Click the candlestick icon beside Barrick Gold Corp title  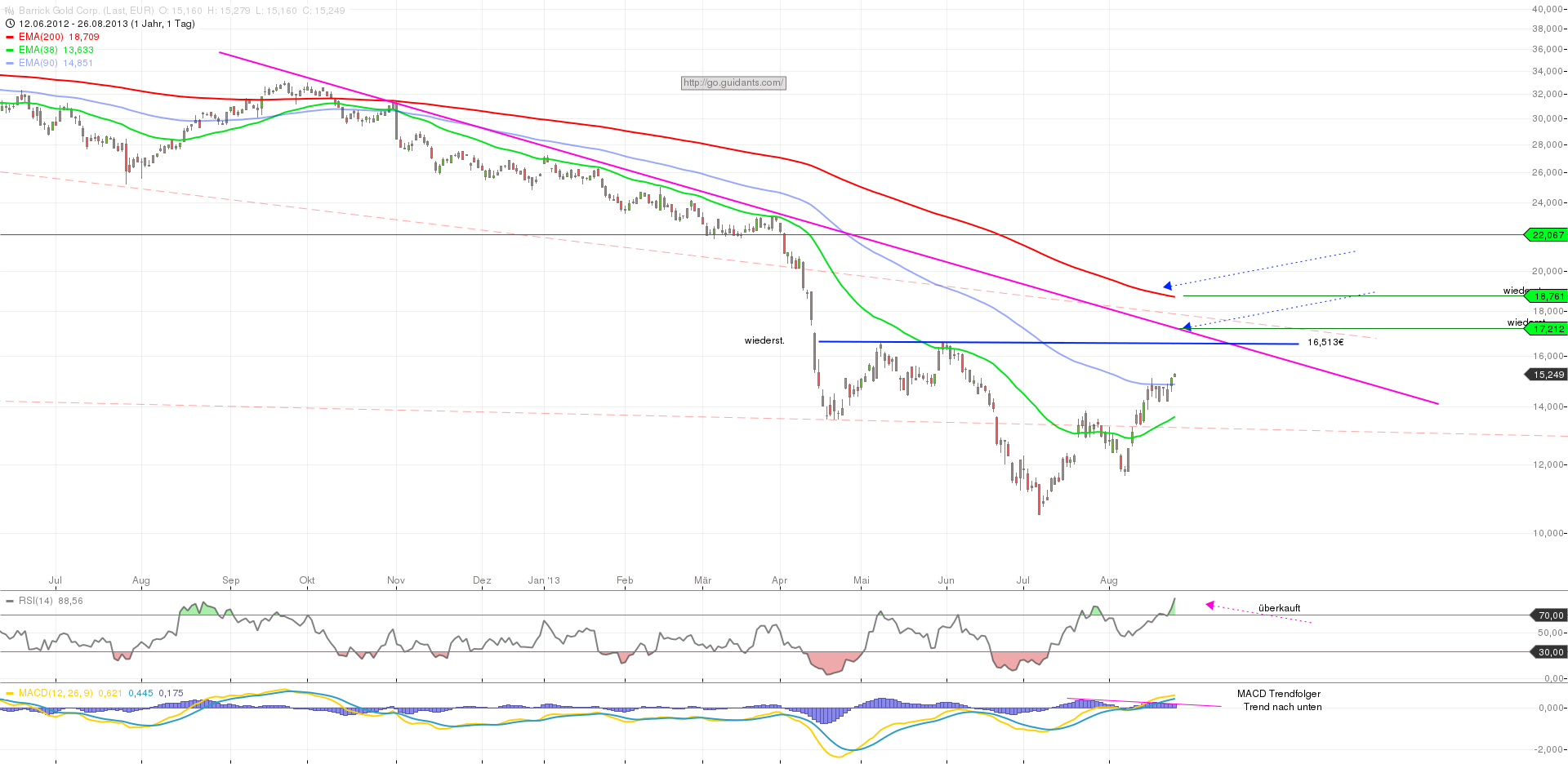pos(8,11)
